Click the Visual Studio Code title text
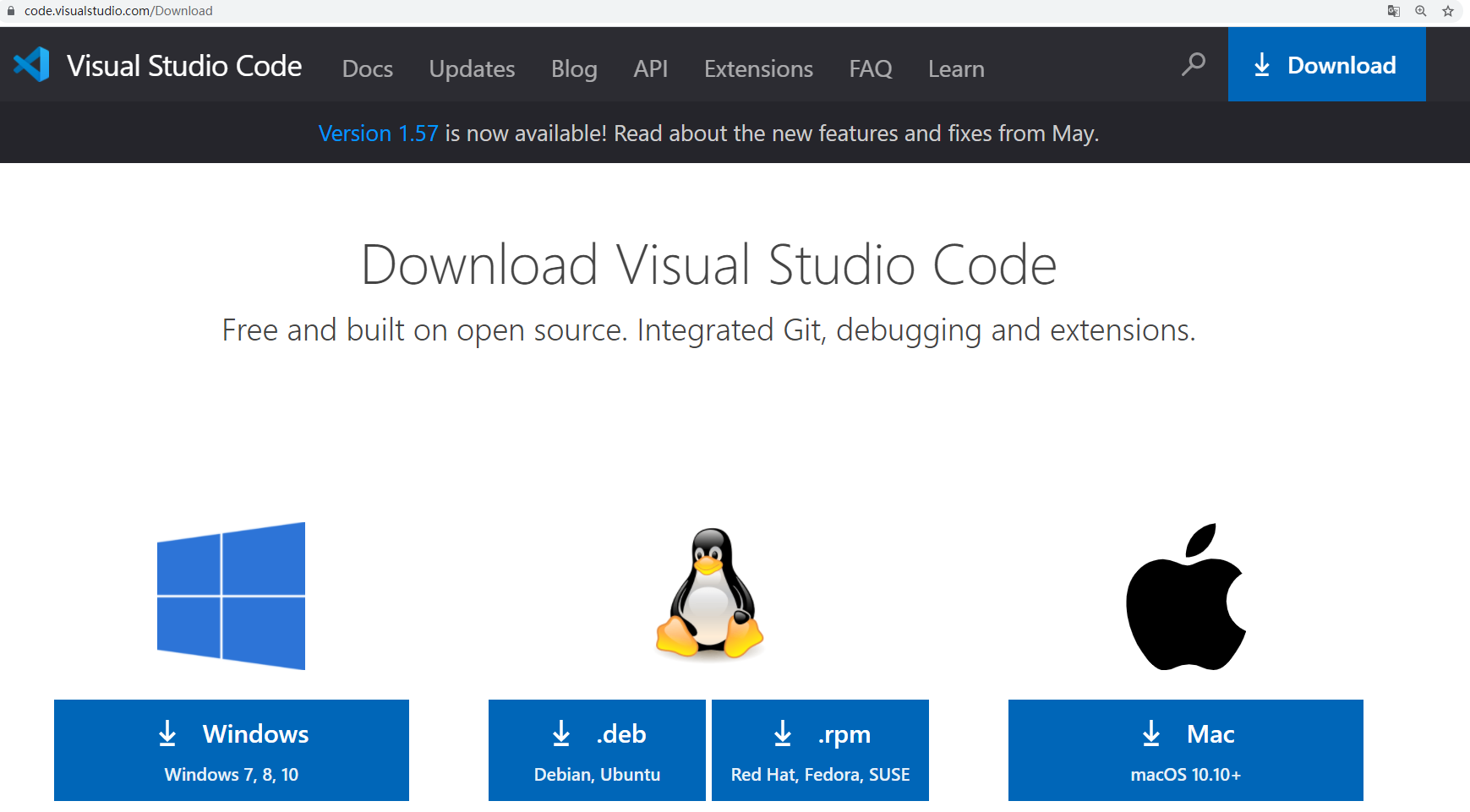Image resolution: width=1470 pixels, height=812 pixels. coord(184,66)
